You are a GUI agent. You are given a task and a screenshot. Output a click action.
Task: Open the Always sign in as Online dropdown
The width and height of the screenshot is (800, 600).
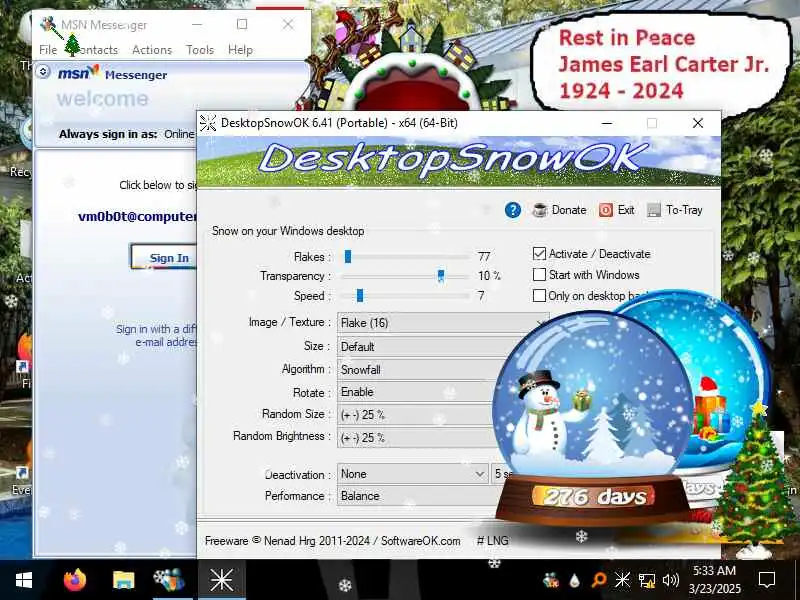pyautogui.click(x=180, y=134)
